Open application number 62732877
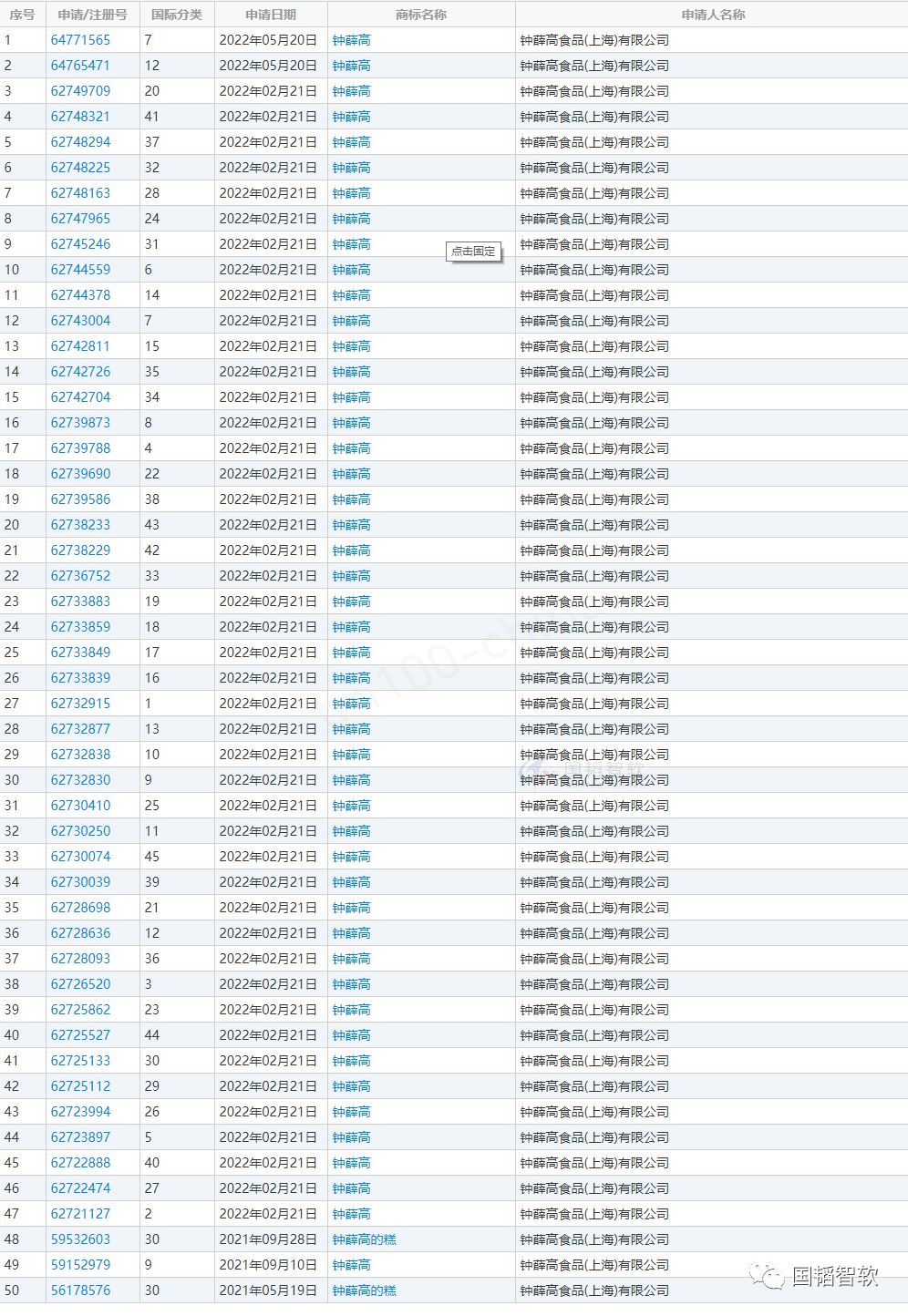The width and height of the screenshot is (908, 1316). pos(80,729)
